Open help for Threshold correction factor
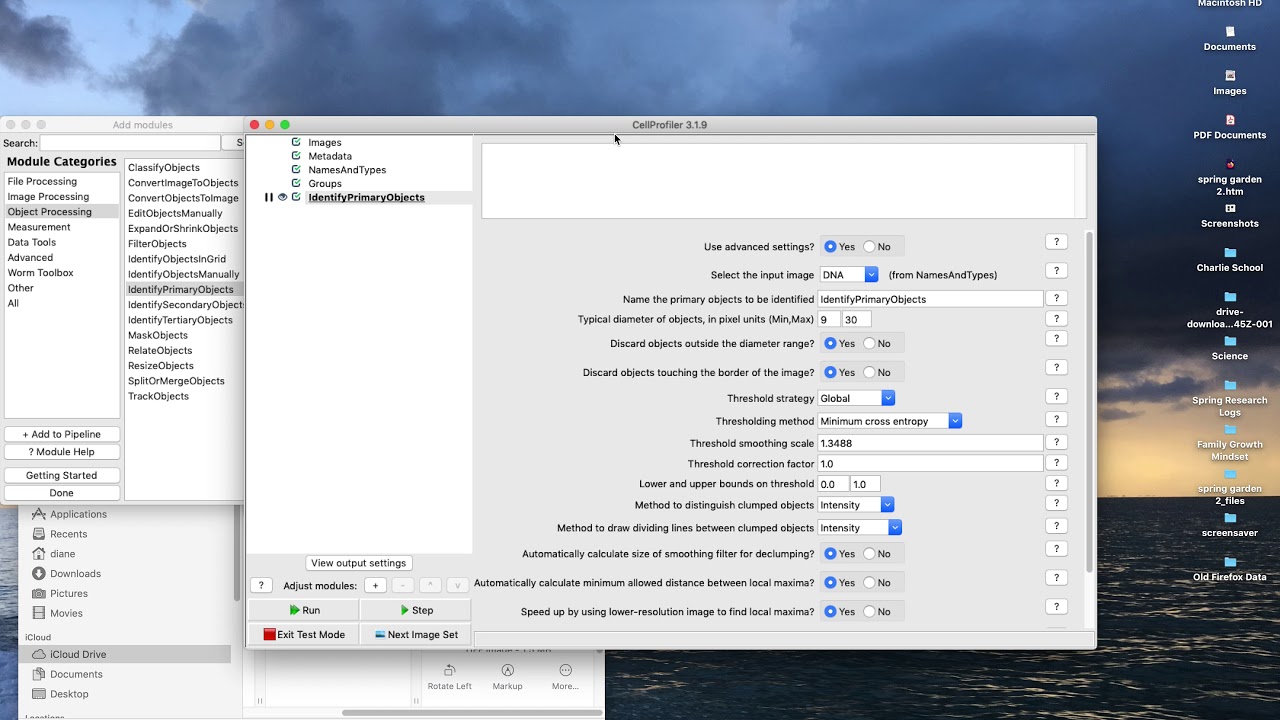This screenshot has height=720, width=1280. click(1056, 463)
